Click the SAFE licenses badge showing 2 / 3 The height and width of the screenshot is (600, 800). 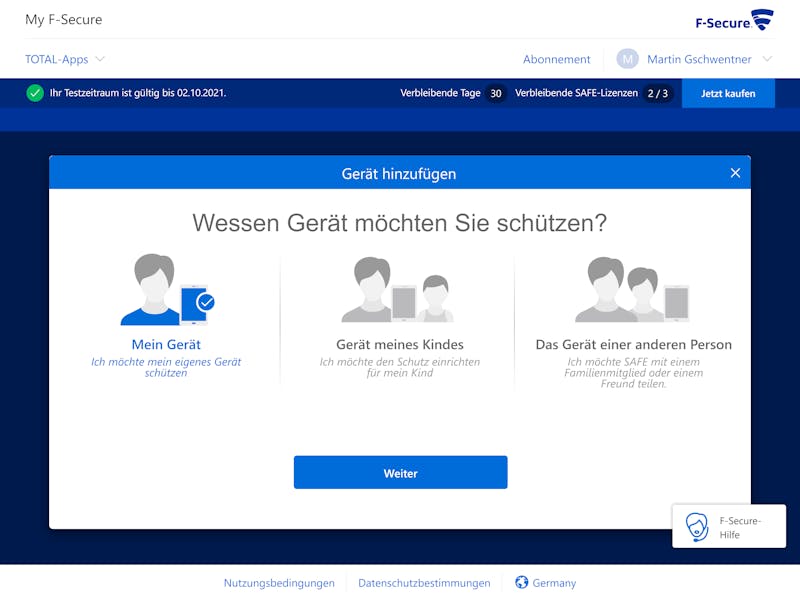coord(658,93)
